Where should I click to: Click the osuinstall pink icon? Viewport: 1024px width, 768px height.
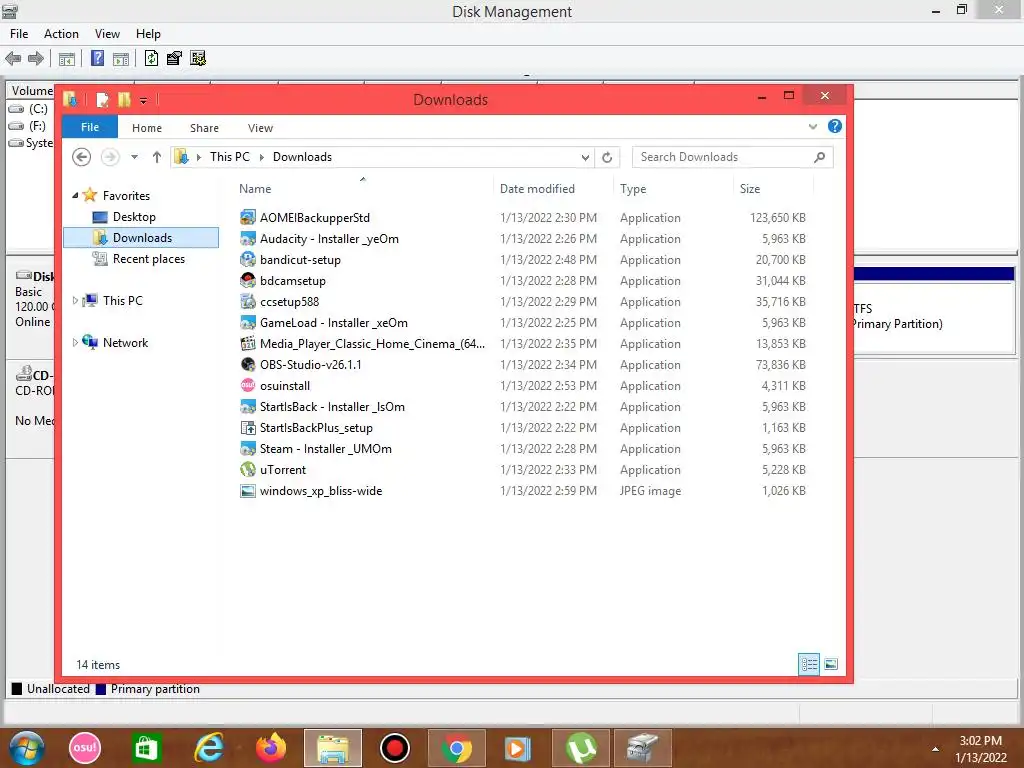tap(248, 385)
